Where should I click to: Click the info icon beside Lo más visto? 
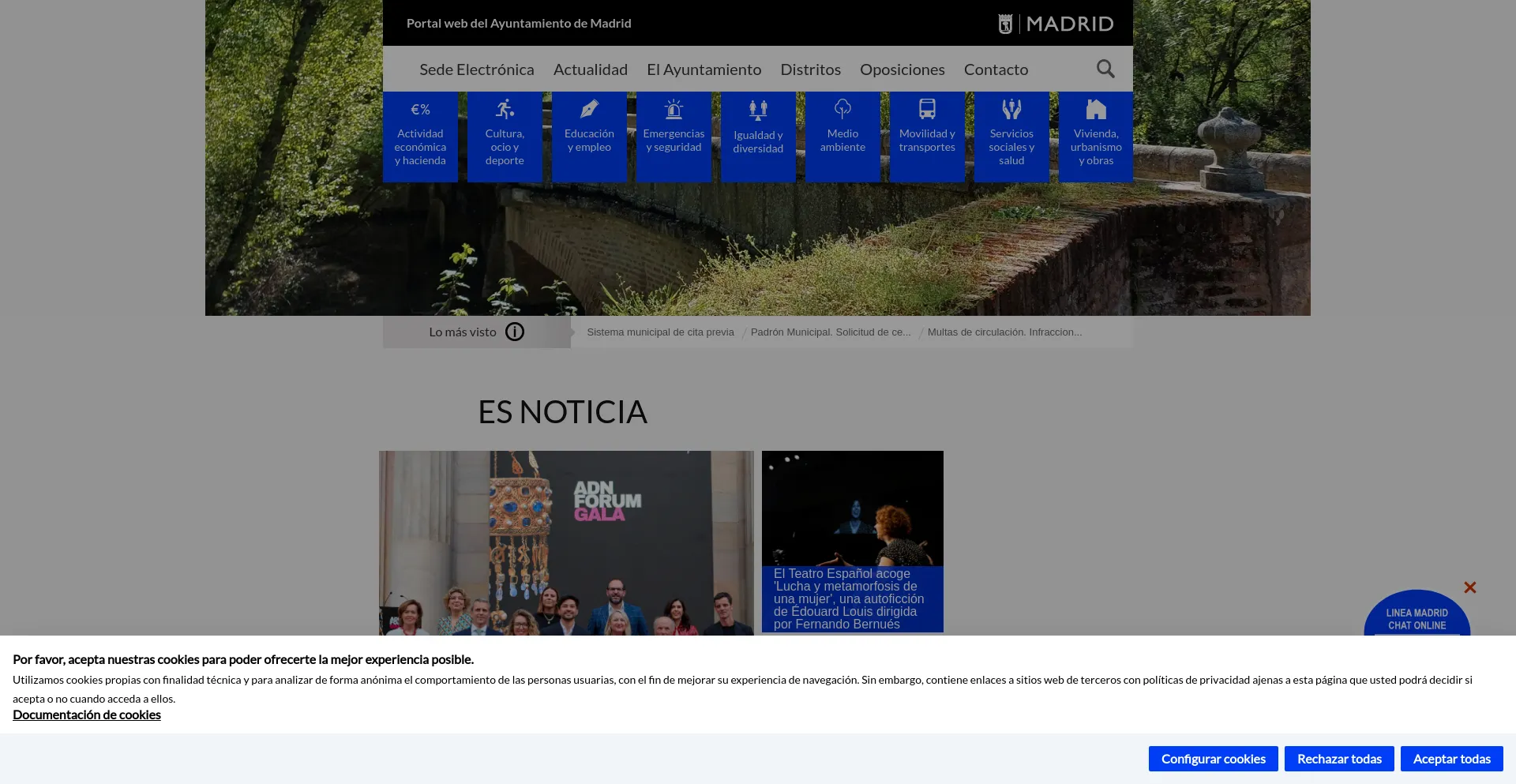tap(515, 332)
